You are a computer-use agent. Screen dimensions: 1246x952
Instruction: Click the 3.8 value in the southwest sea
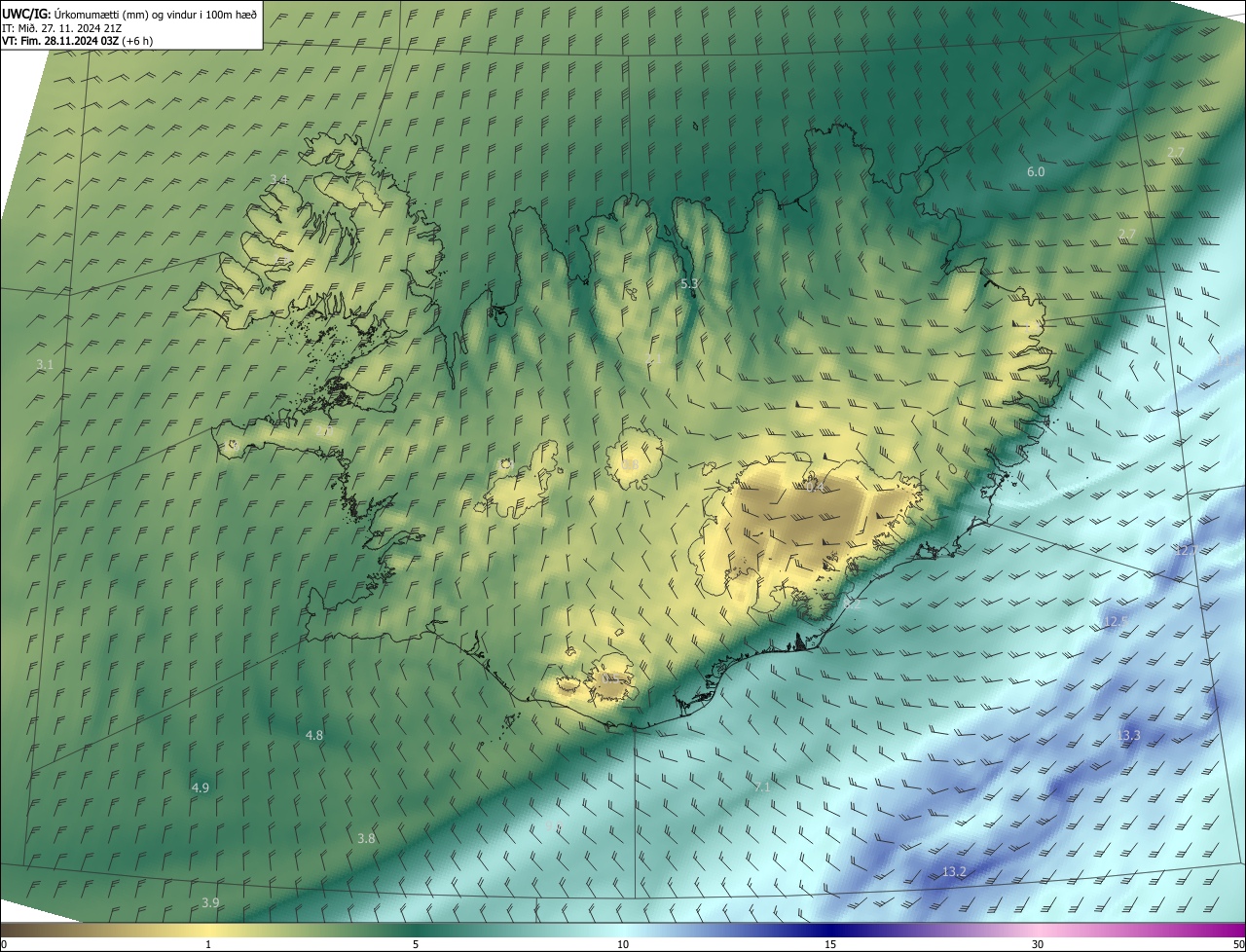pyautogui.click(x=366, y=838)
